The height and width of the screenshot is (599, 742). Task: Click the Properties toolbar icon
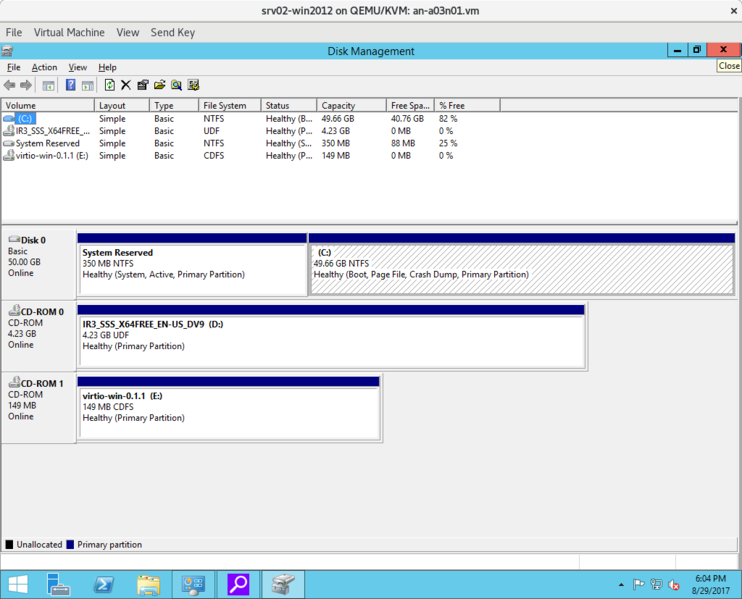click(143, 85)
